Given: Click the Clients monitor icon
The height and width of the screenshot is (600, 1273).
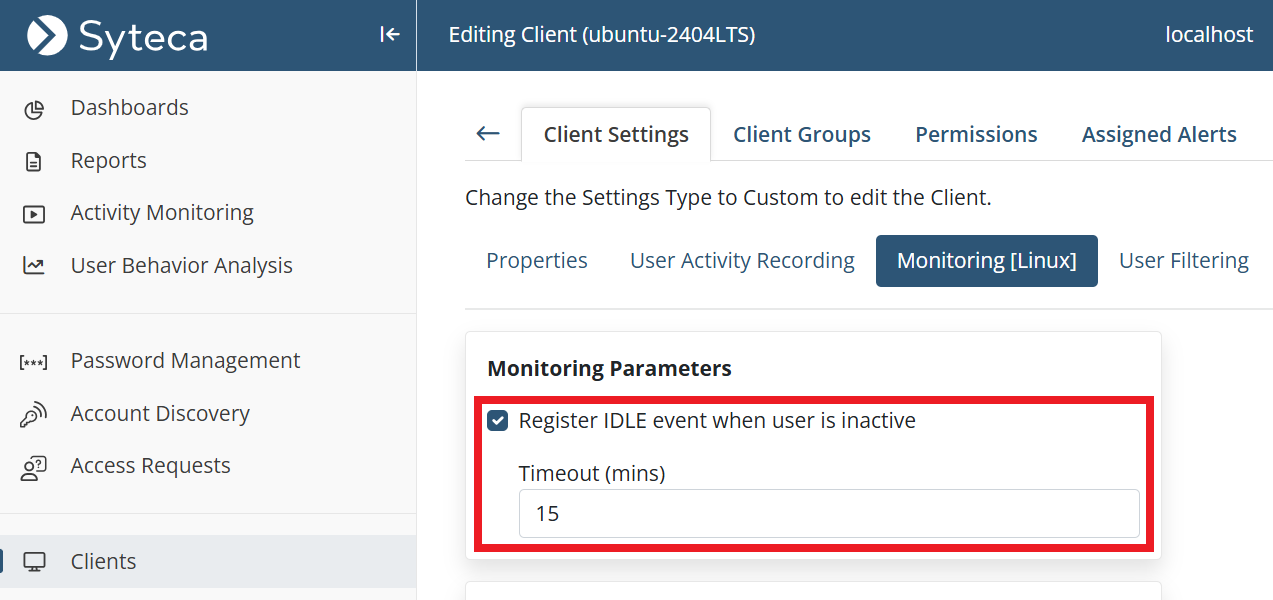Looking at the screenshot, I should tap(34, 562).
